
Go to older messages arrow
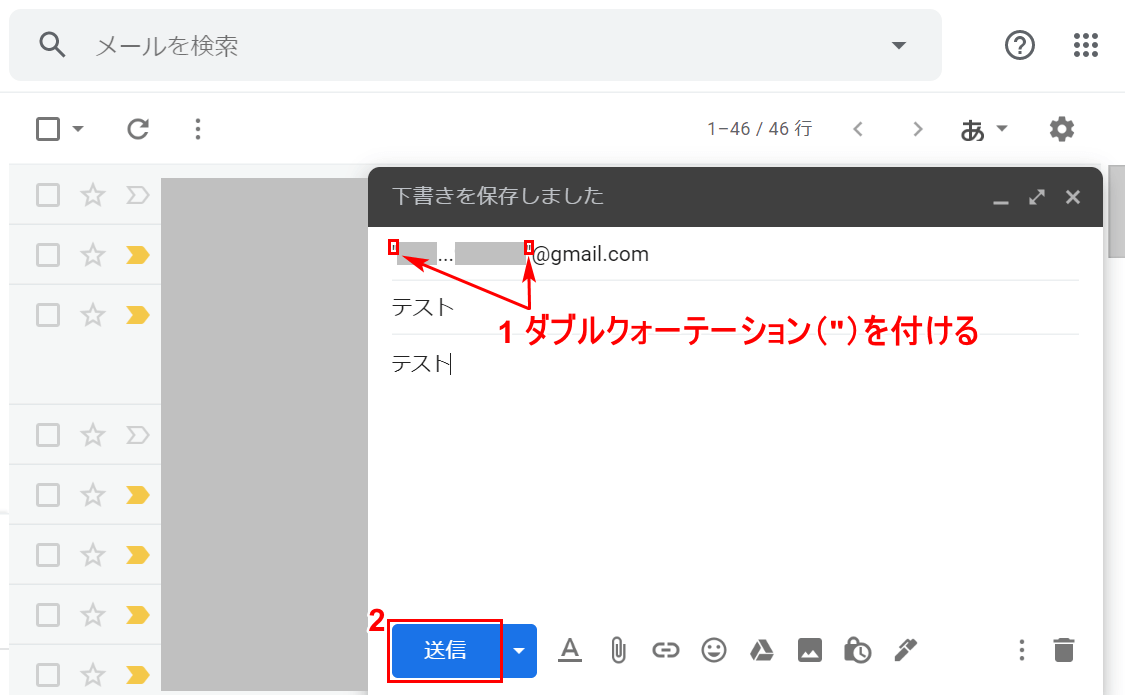[x=917, y=129]
